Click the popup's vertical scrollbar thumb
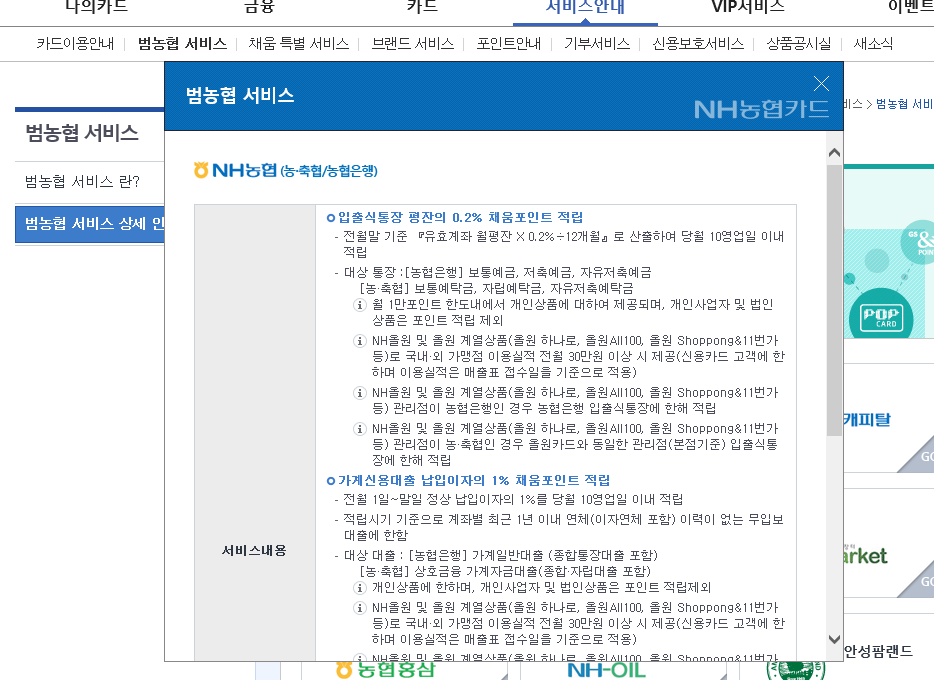This screenshot has width=934, height=680. (834, 300)
